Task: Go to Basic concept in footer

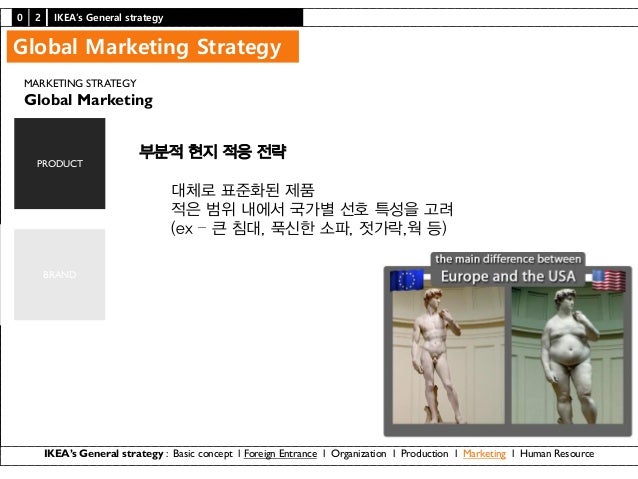Action: [203, 453]
